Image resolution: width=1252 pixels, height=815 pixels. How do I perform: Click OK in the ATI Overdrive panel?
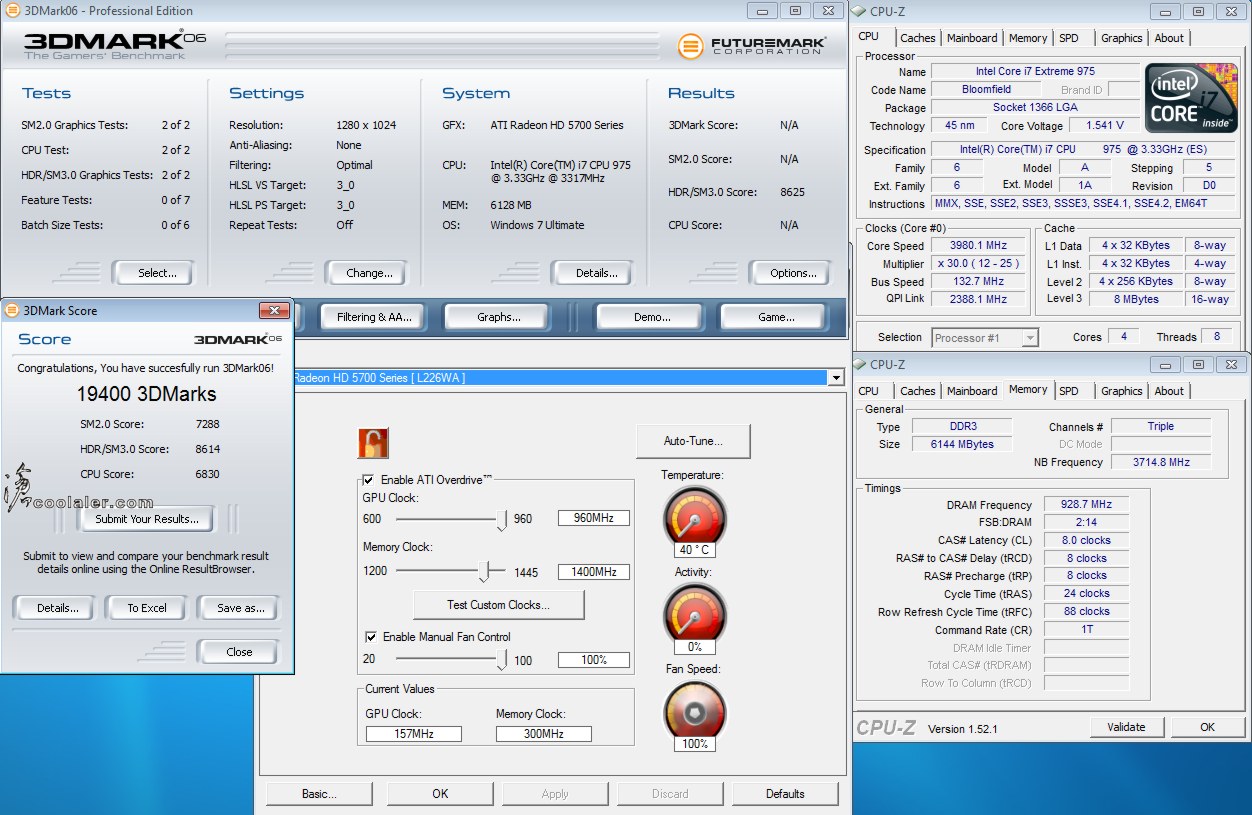[440, 794]
